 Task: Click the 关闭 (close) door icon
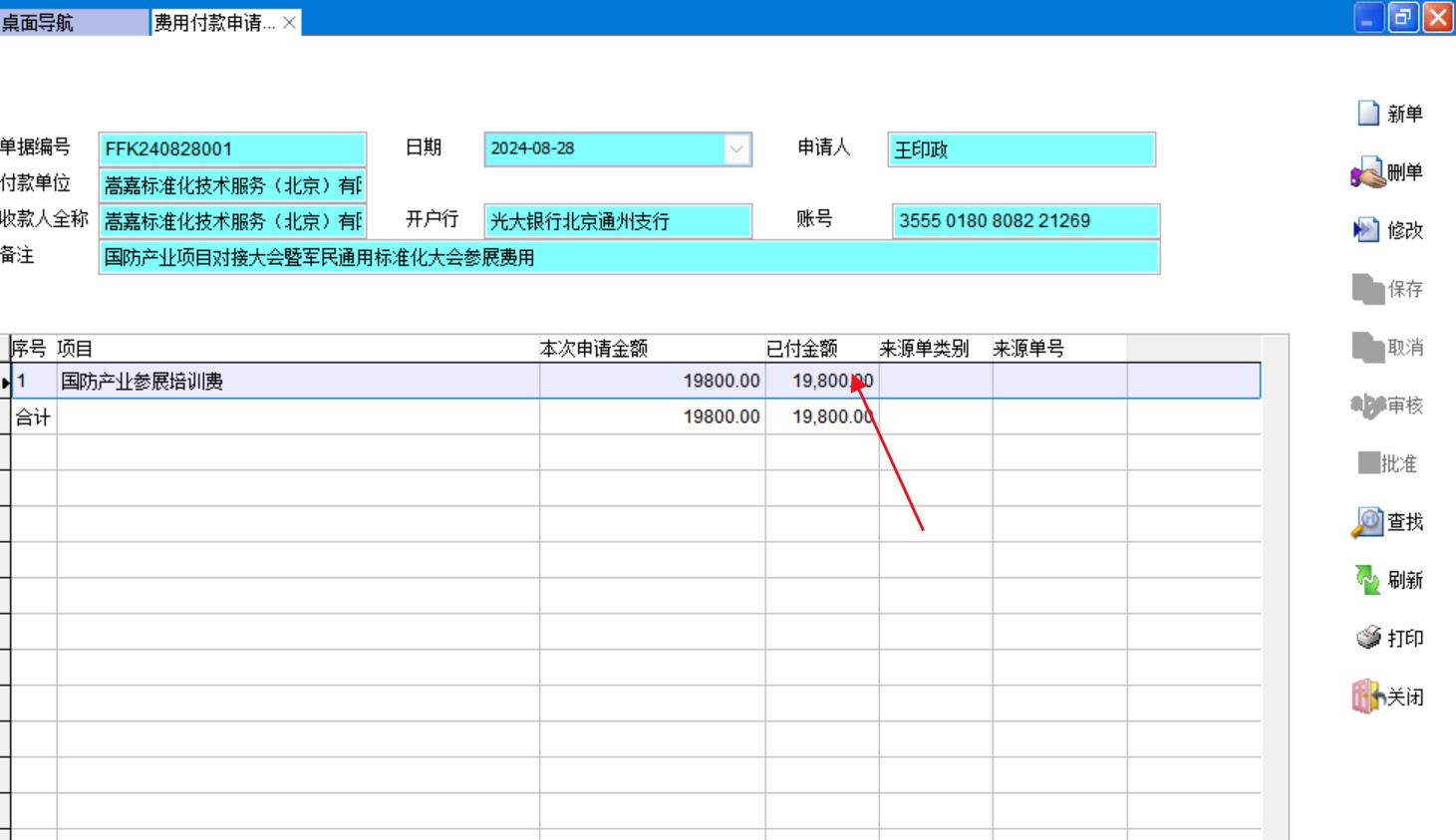click(1367, 697)
